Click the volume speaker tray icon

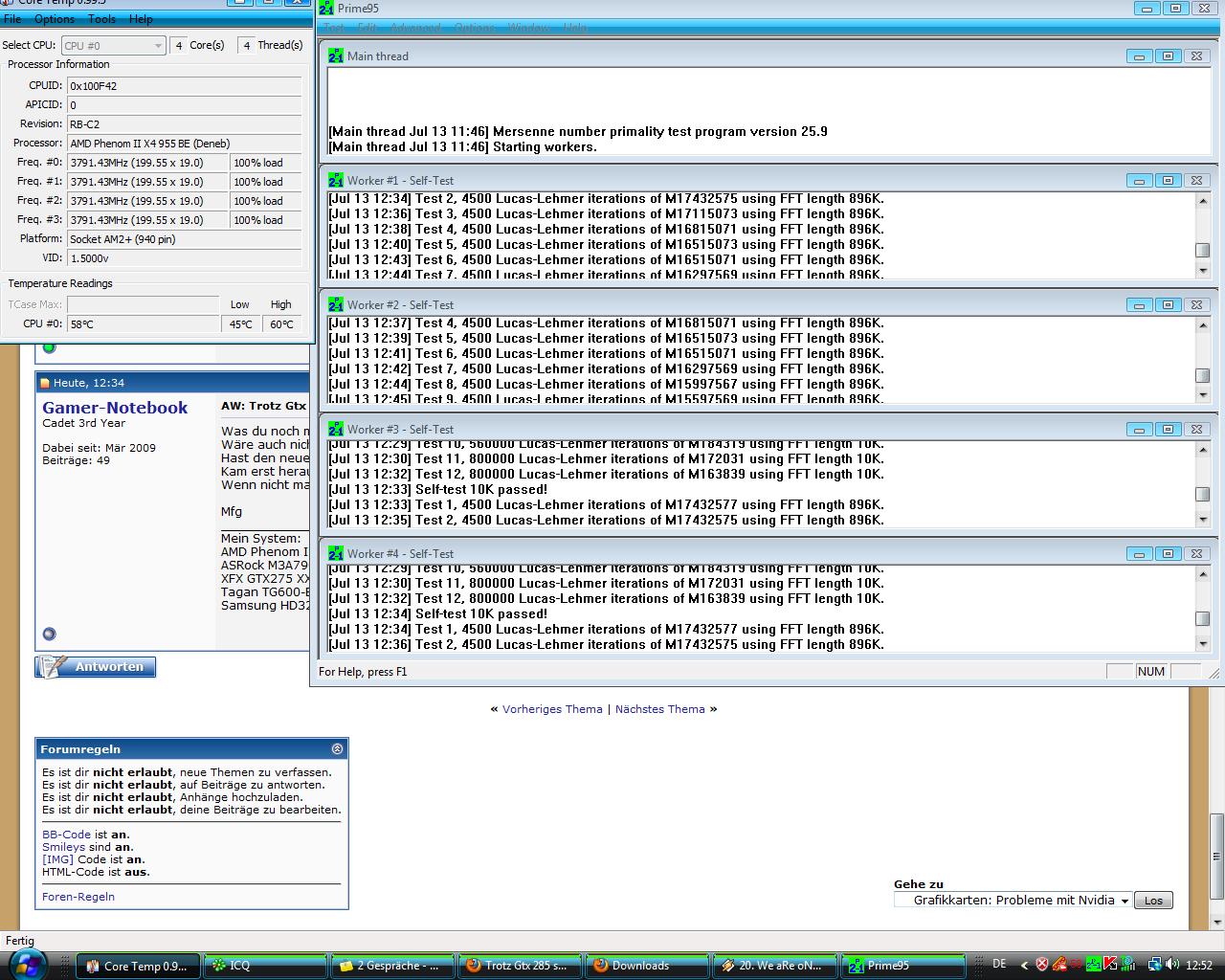pos(1171,965)
